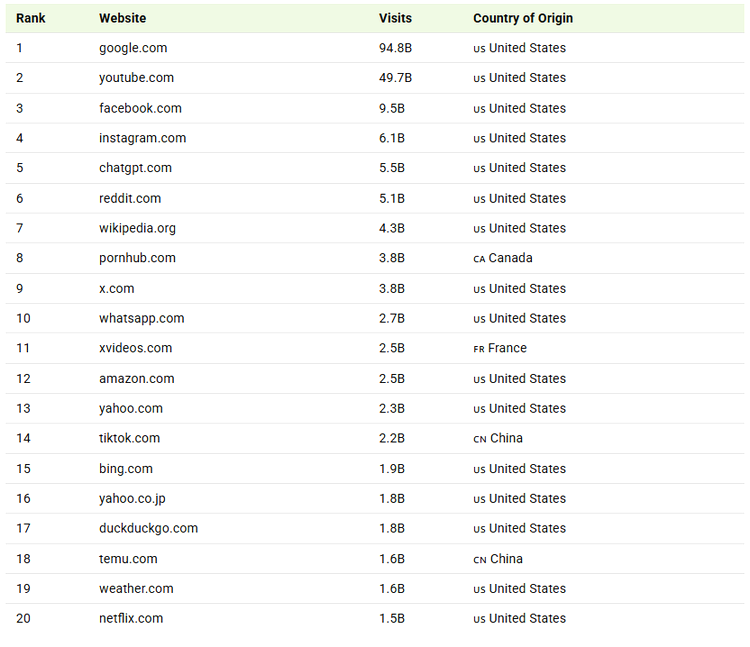Image resolution: width=750 pixels, height=647 pixels.
Task: Click the CN country code in tiktok.com row
Action: (480, 439)
